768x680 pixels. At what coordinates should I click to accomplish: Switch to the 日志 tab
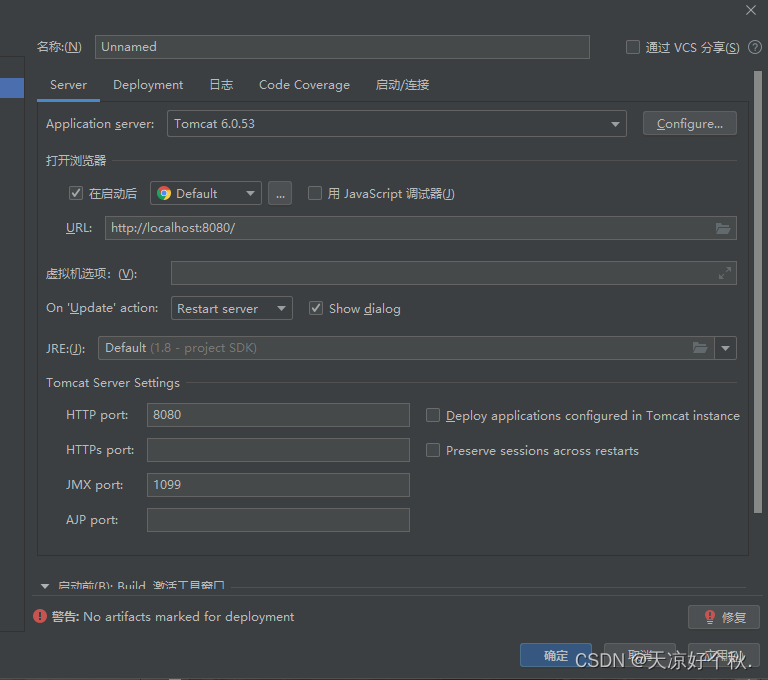tap(221, 85)
